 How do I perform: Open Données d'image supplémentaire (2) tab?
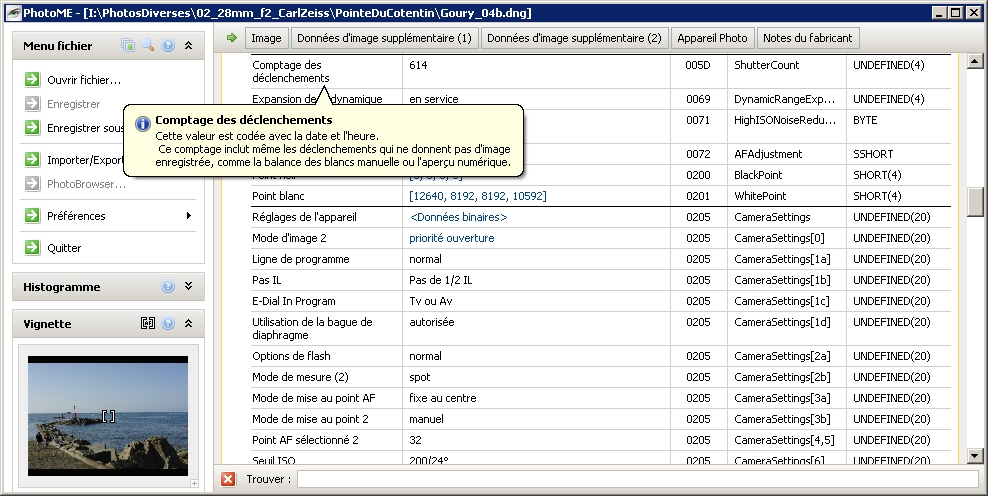coord(575,38)
